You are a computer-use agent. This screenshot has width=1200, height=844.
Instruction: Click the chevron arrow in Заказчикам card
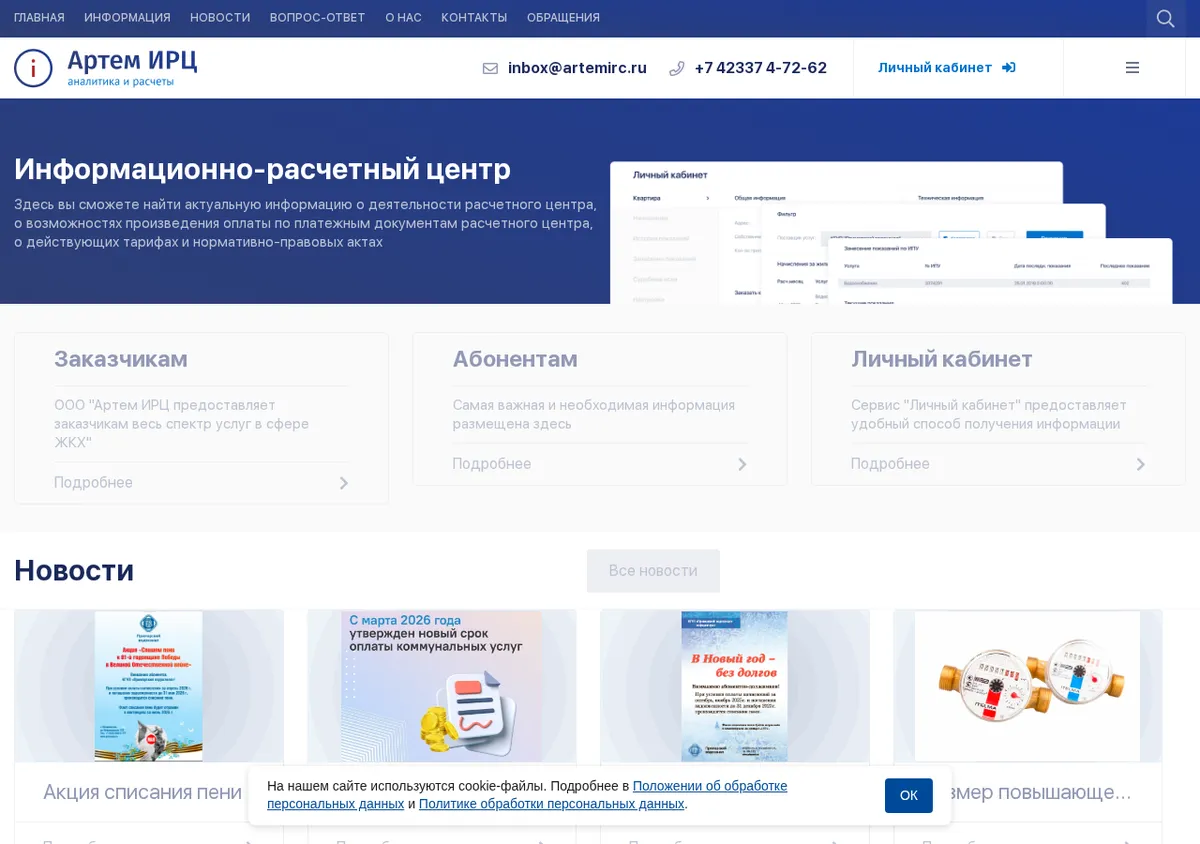click(343, 483)
